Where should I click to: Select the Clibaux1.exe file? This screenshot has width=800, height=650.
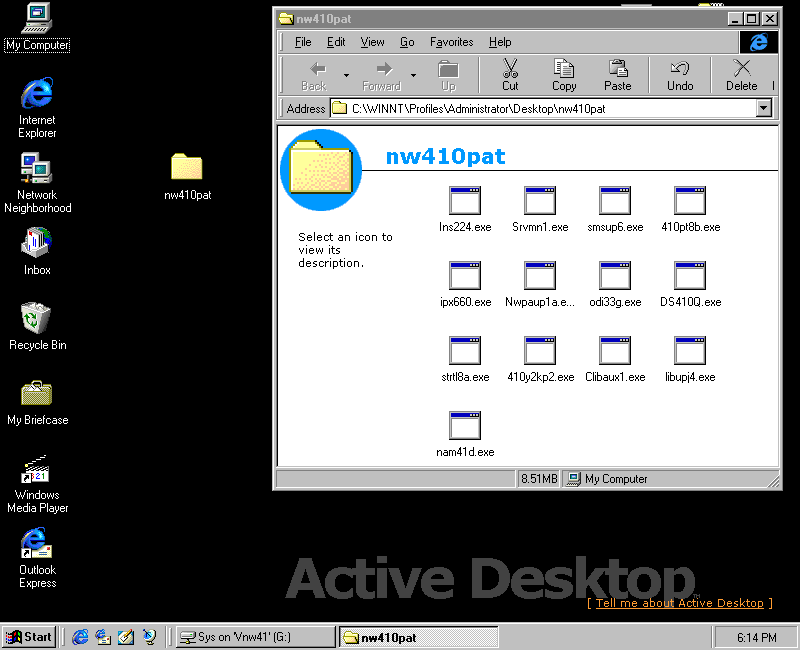[615, 359]
